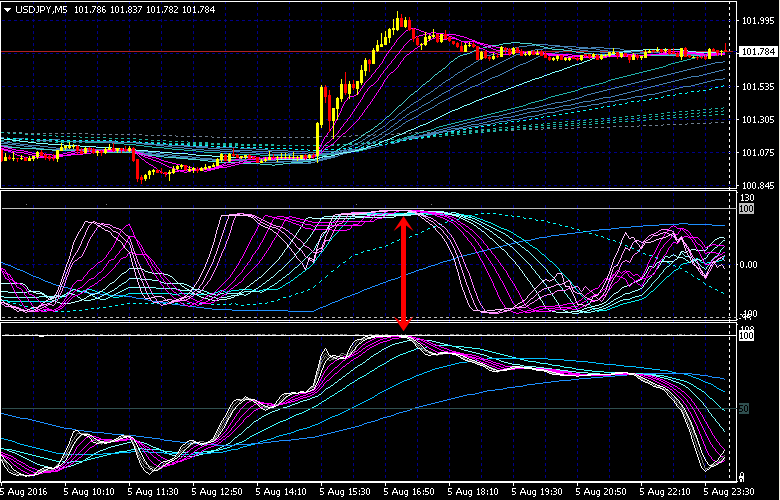The width and height of the screenshot is (780, 500).
Task: Click the 130 scale label of middle indicator
Action: pos(748,198)
